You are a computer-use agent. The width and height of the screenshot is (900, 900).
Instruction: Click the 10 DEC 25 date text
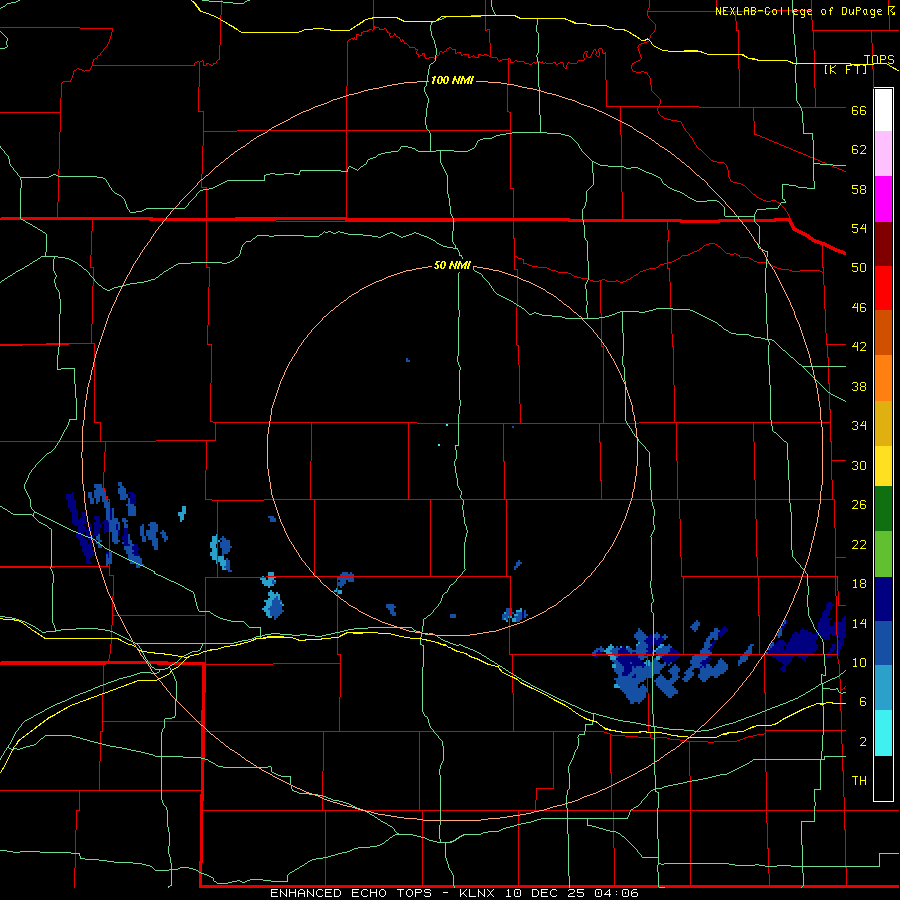point(544,893)
